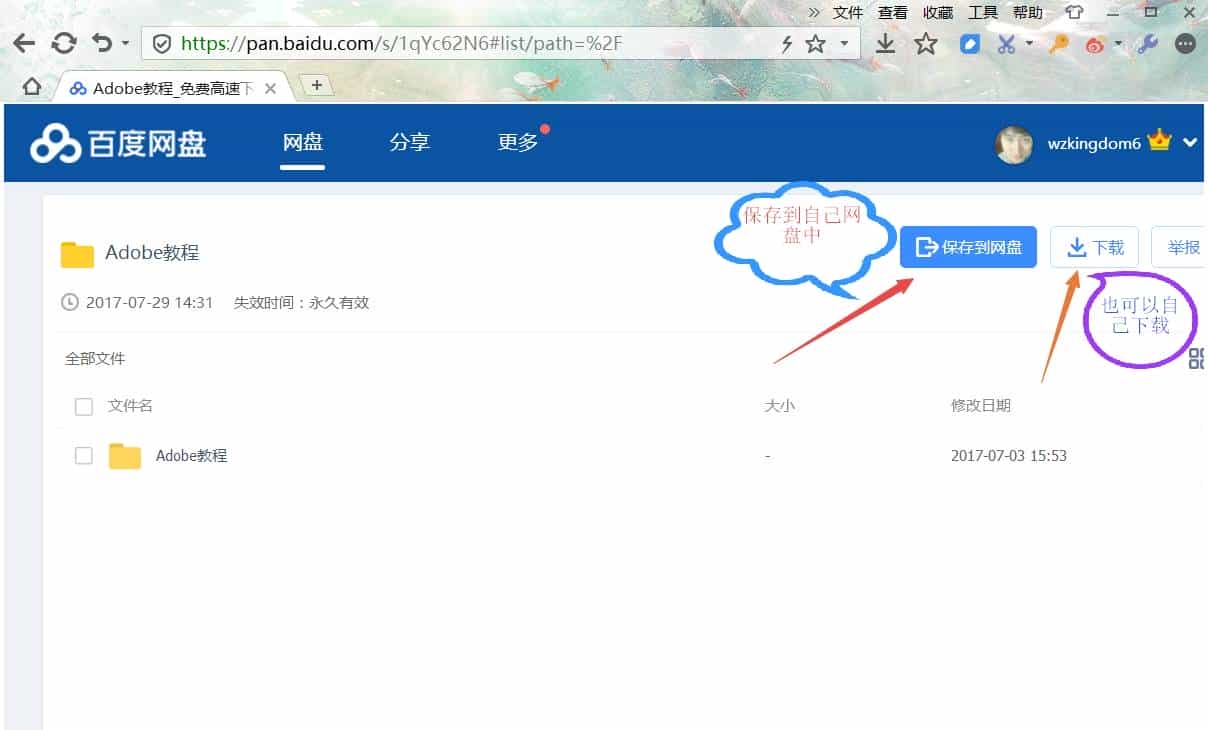Click the 下载 download button
1208x730 pixels.
[1094, 247]
